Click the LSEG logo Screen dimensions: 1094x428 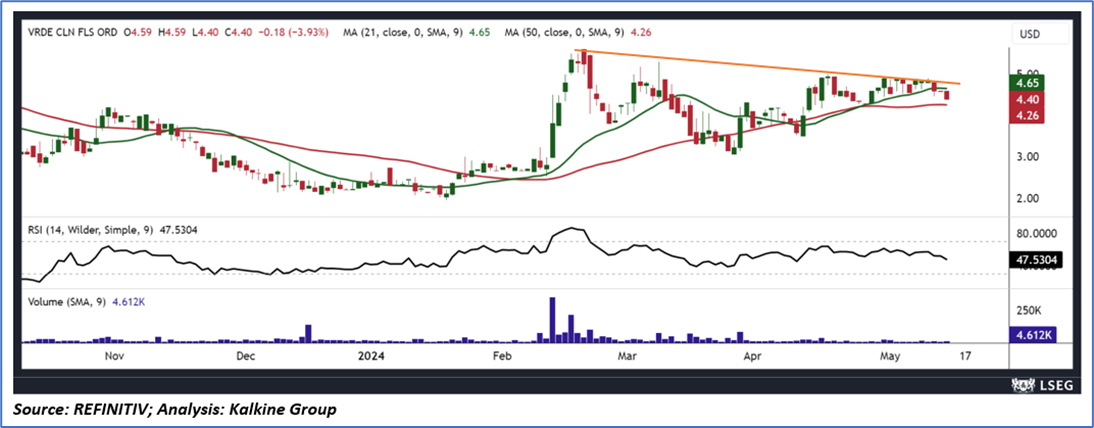coord(1041,385)
